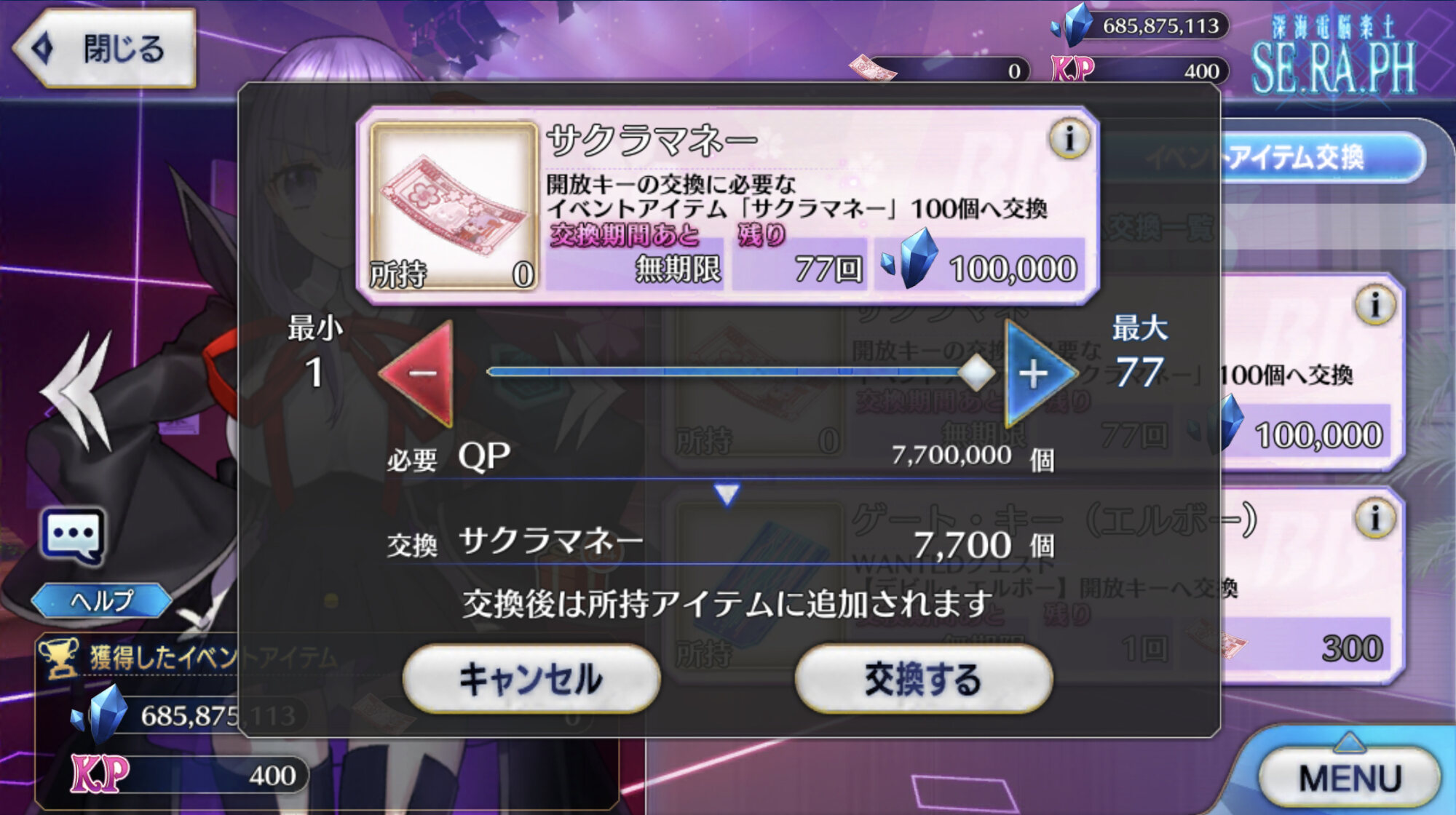This screenshot has width=1456, height=815.
Task: Click the KP points icon at top
Action: [x=1072, y=70]
